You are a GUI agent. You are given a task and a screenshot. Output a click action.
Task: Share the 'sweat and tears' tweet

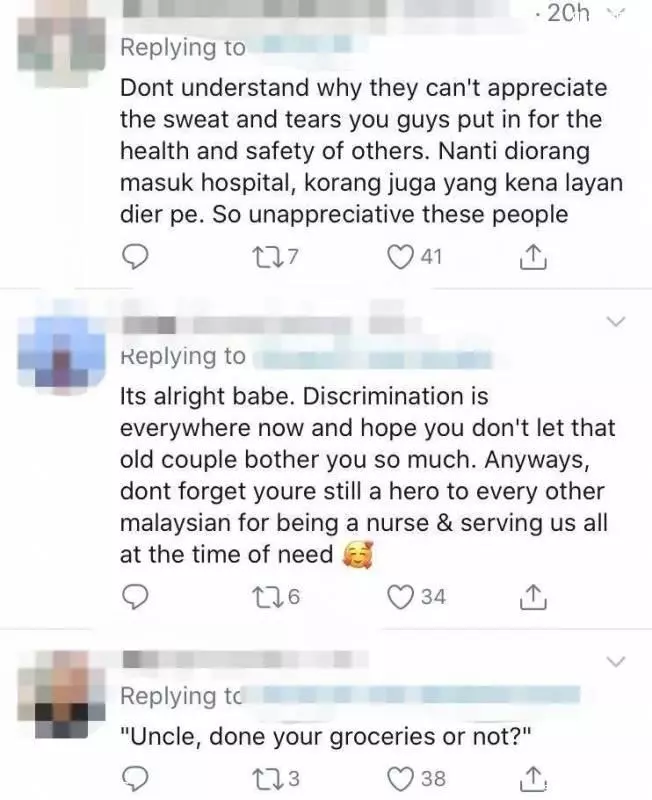click(533, 257)
